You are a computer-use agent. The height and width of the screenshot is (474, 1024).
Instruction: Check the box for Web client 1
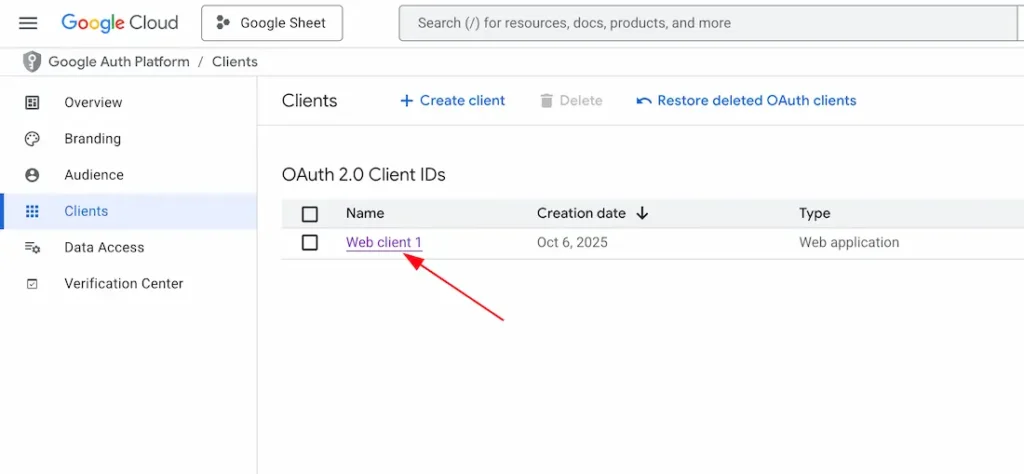pyautogui.click(x=310, y=243)
